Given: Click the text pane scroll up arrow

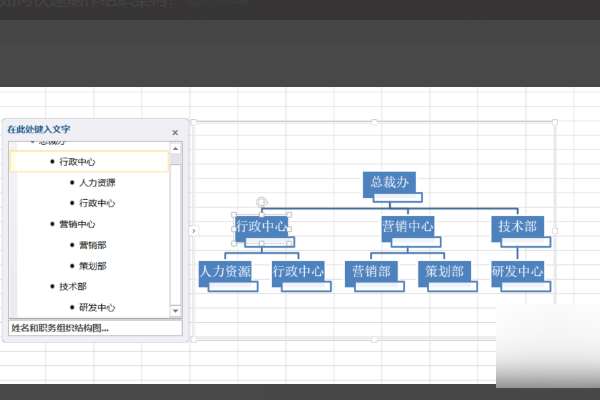Looking at the screenshot, I should [x=176, y=149].
